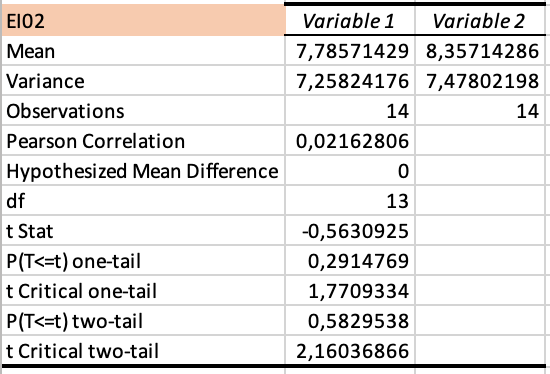Select the EI02 header cell

click(143, 20)
